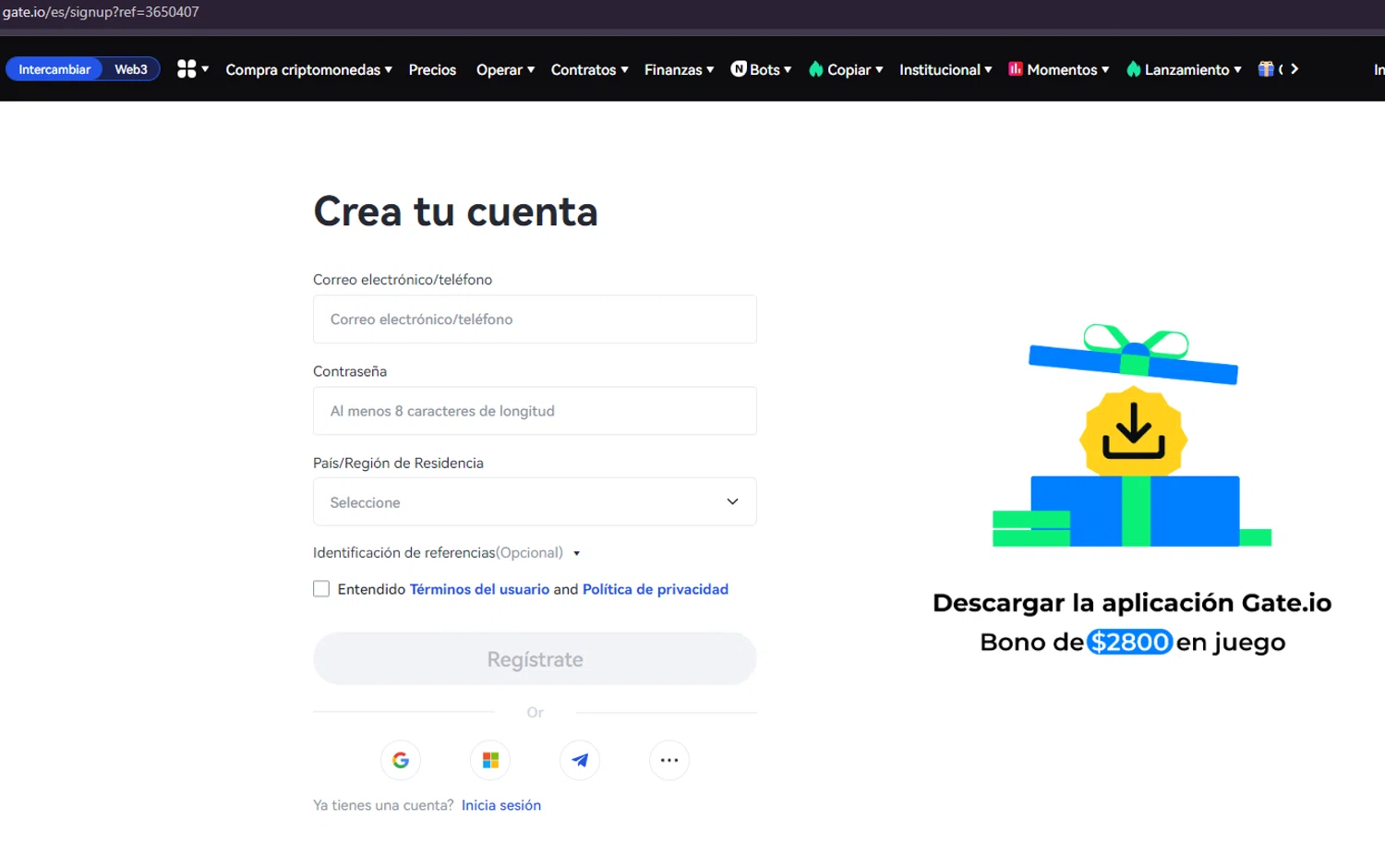Open the Lanzamiento menu
Screen dimensions: 1385x868
point(1184,69)
